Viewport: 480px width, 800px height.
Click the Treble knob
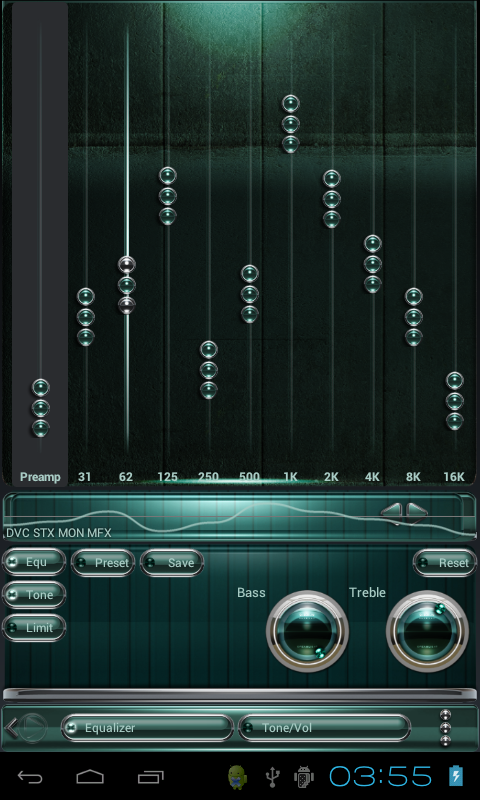pyautogui.click(x=427, y=631)
